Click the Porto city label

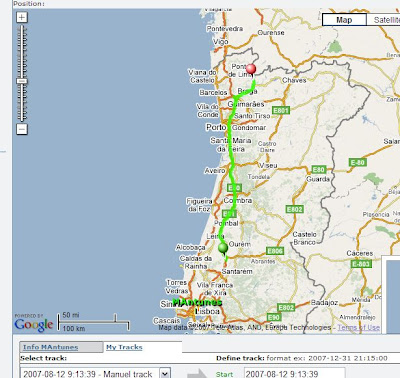tap(216, 127)
